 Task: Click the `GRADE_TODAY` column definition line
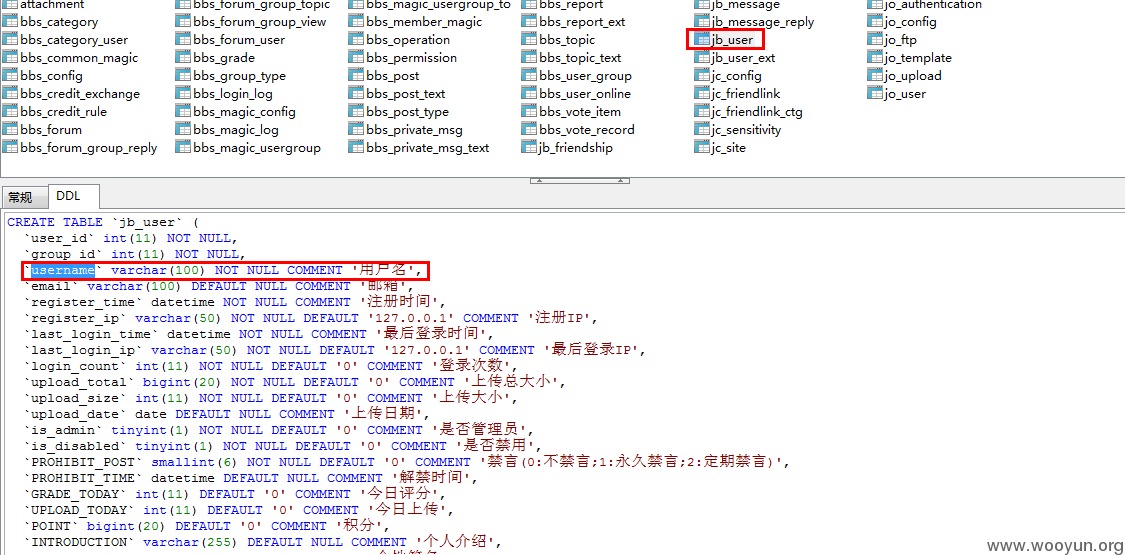(x=235, y=494)
